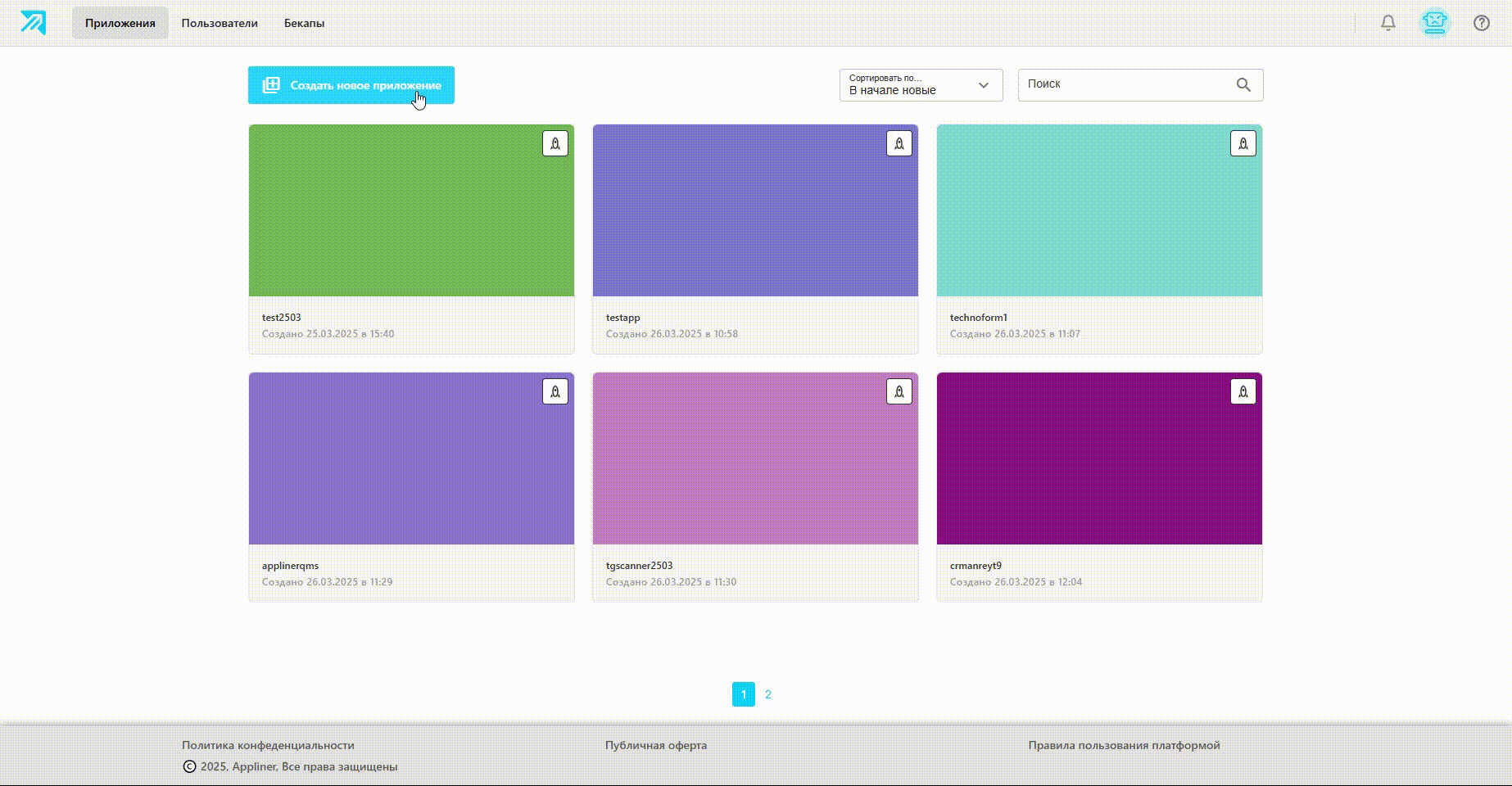Open the user profile avatar
Viewport: 1512px width, 786px height.
point(1434,23)
